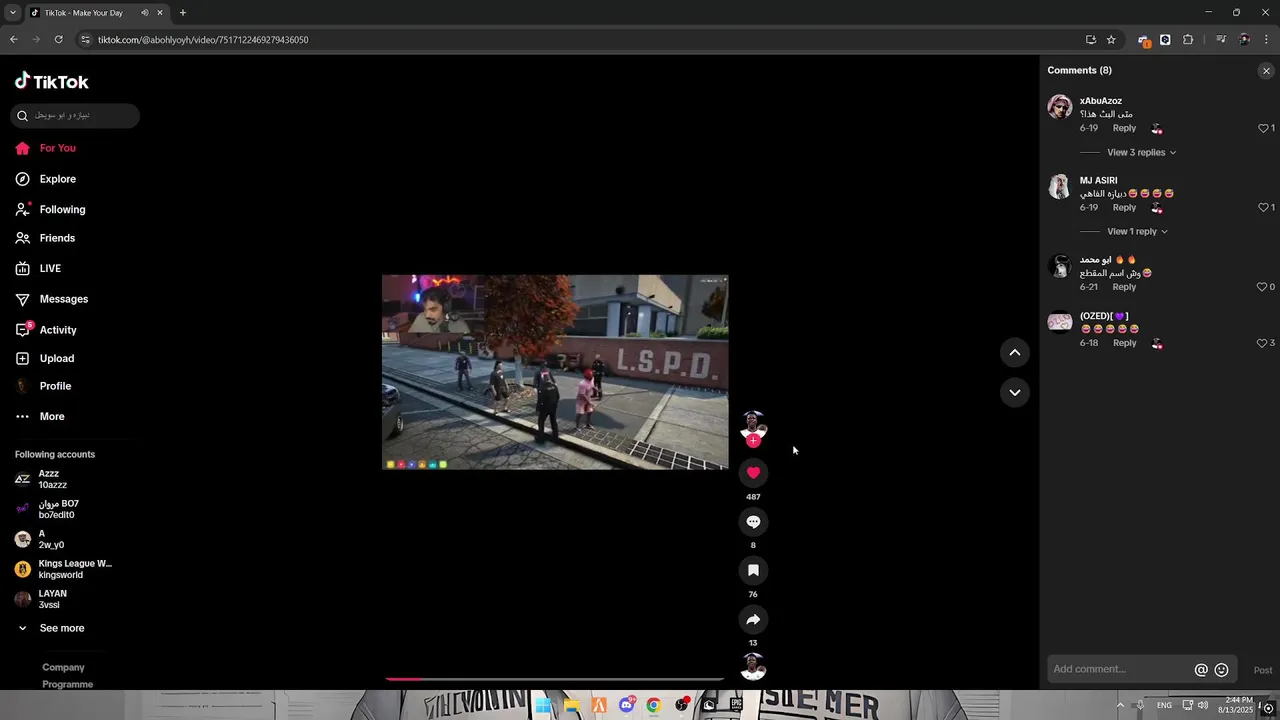Image resolution: width=1280 pixels, height=720 pixels.
Task: Open the emoji picker in comment box
Action: [x=1221, y=670]
